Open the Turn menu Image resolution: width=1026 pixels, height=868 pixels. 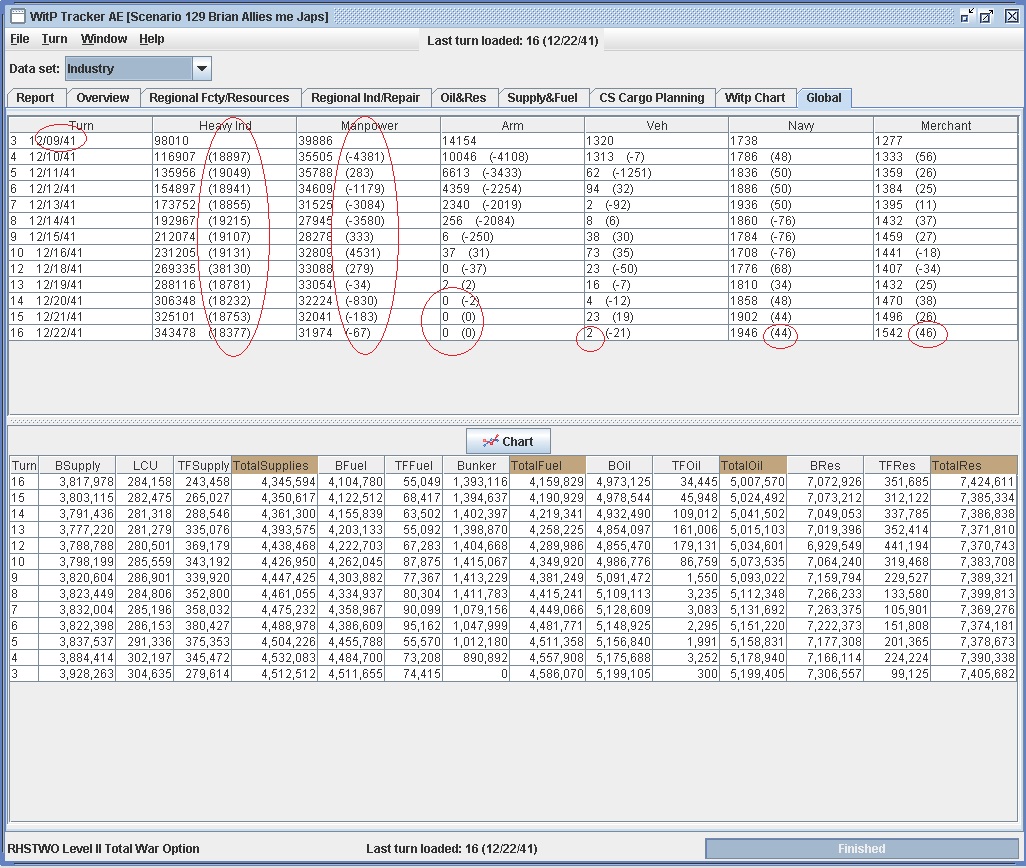[x=54, y=39]
